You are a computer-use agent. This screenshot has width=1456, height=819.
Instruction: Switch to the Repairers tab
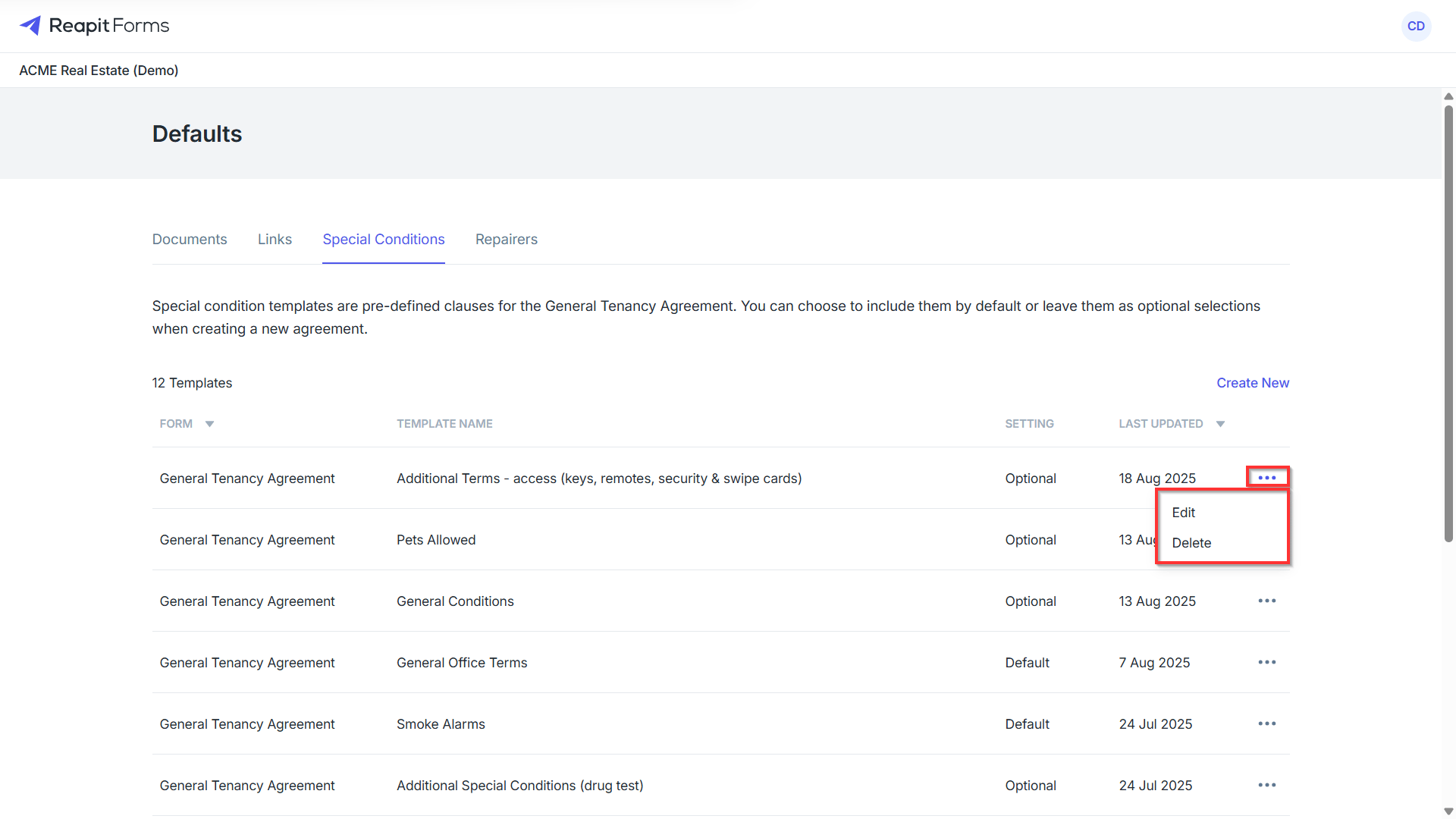[507, 240]
